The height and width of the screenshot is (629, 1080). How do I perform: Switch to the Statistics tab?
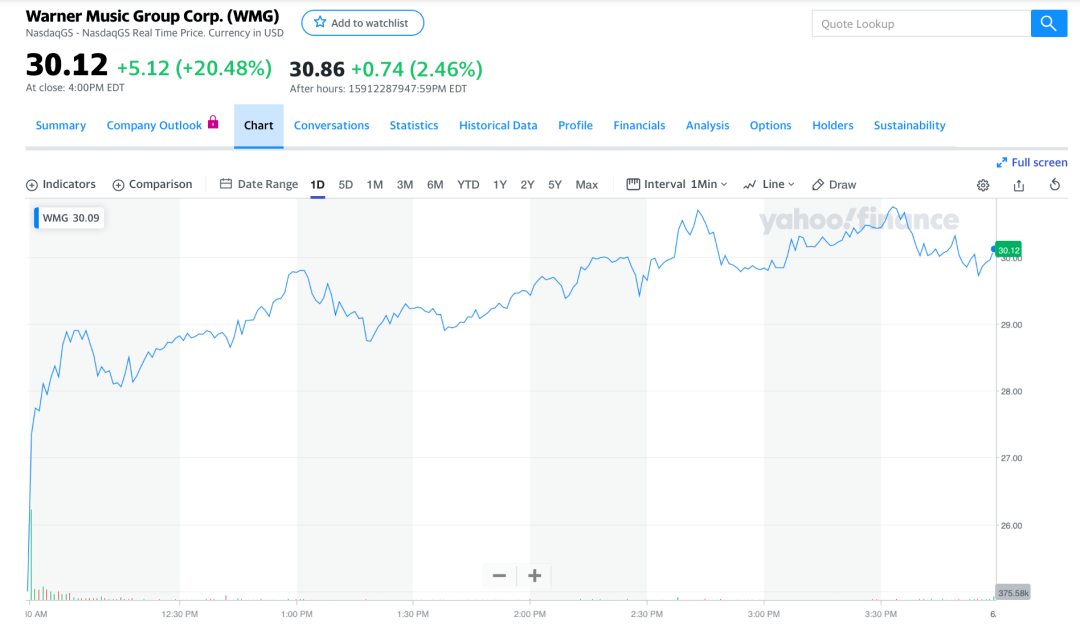414,125
